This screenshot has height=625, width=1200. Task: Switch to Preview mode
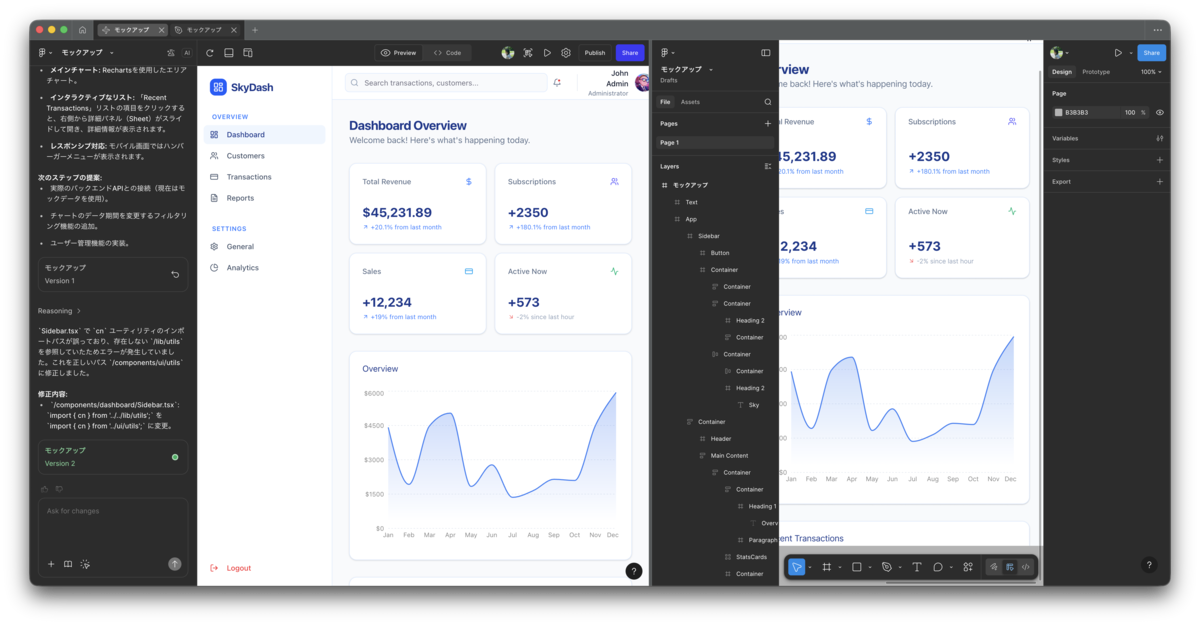399,53
